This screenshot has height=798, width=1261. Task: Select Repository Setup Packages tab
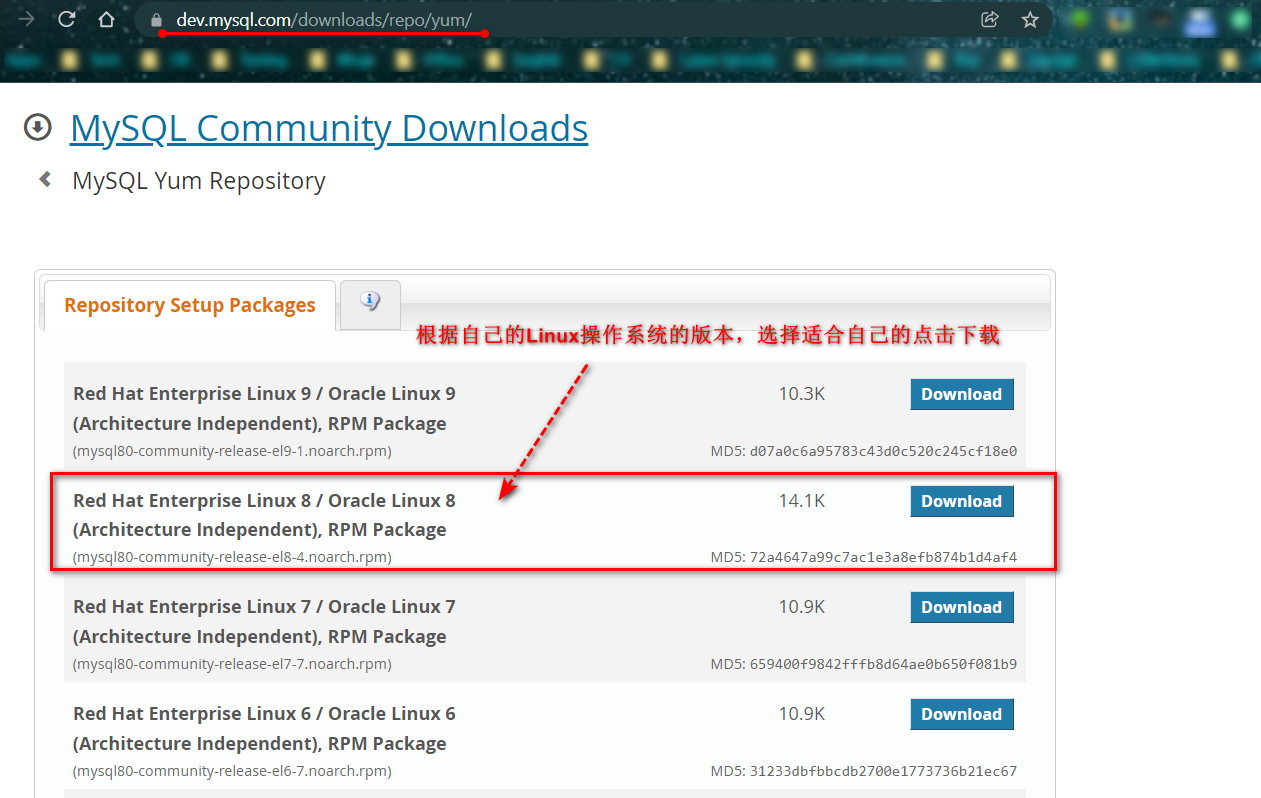click(x=190, y=305)
